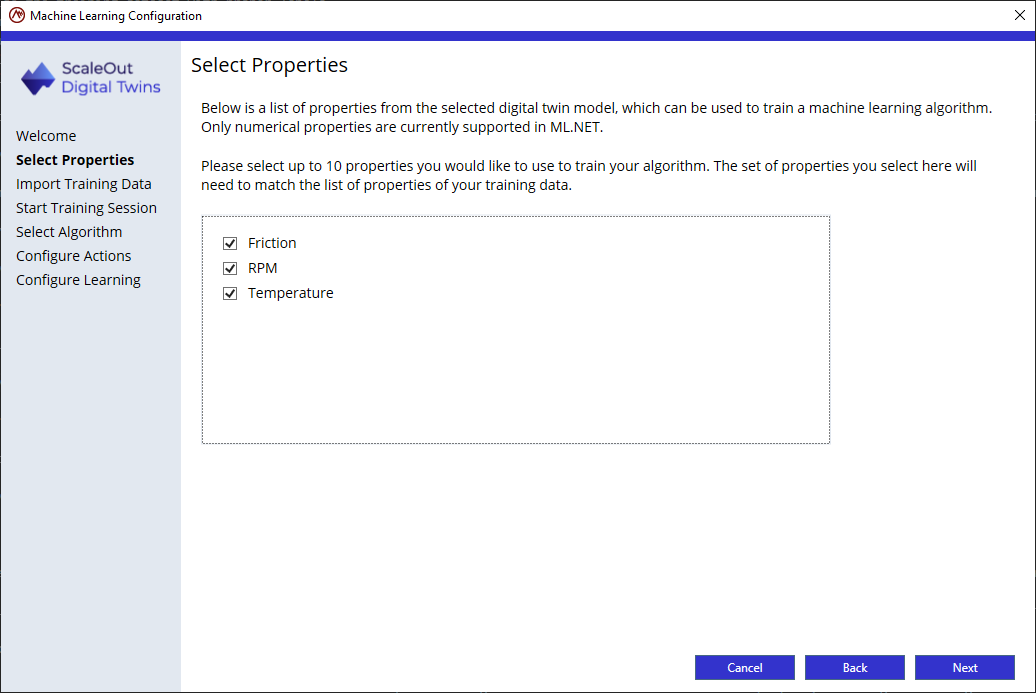Open the Select Algorithm step

69,232
